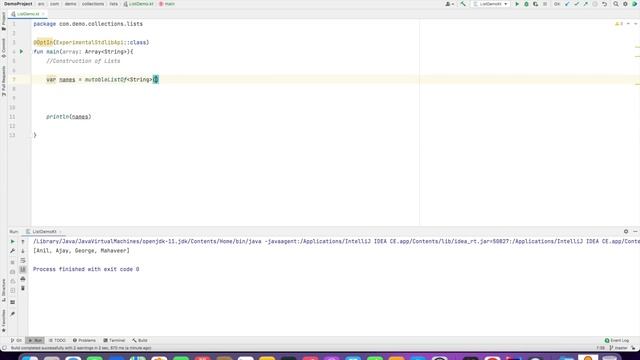Open the Build tool window tab
Viewport: 640px width, 360px height.
(140, 340)
